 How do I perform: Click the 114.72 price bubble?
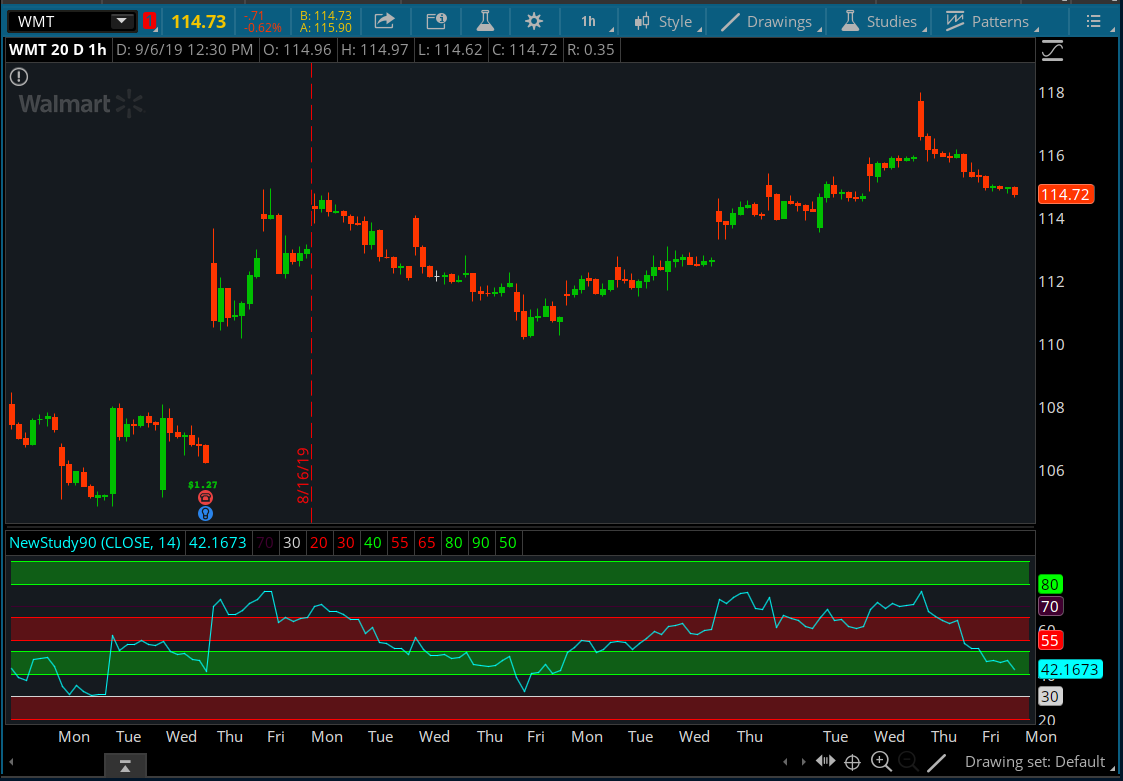(1066, 194)
